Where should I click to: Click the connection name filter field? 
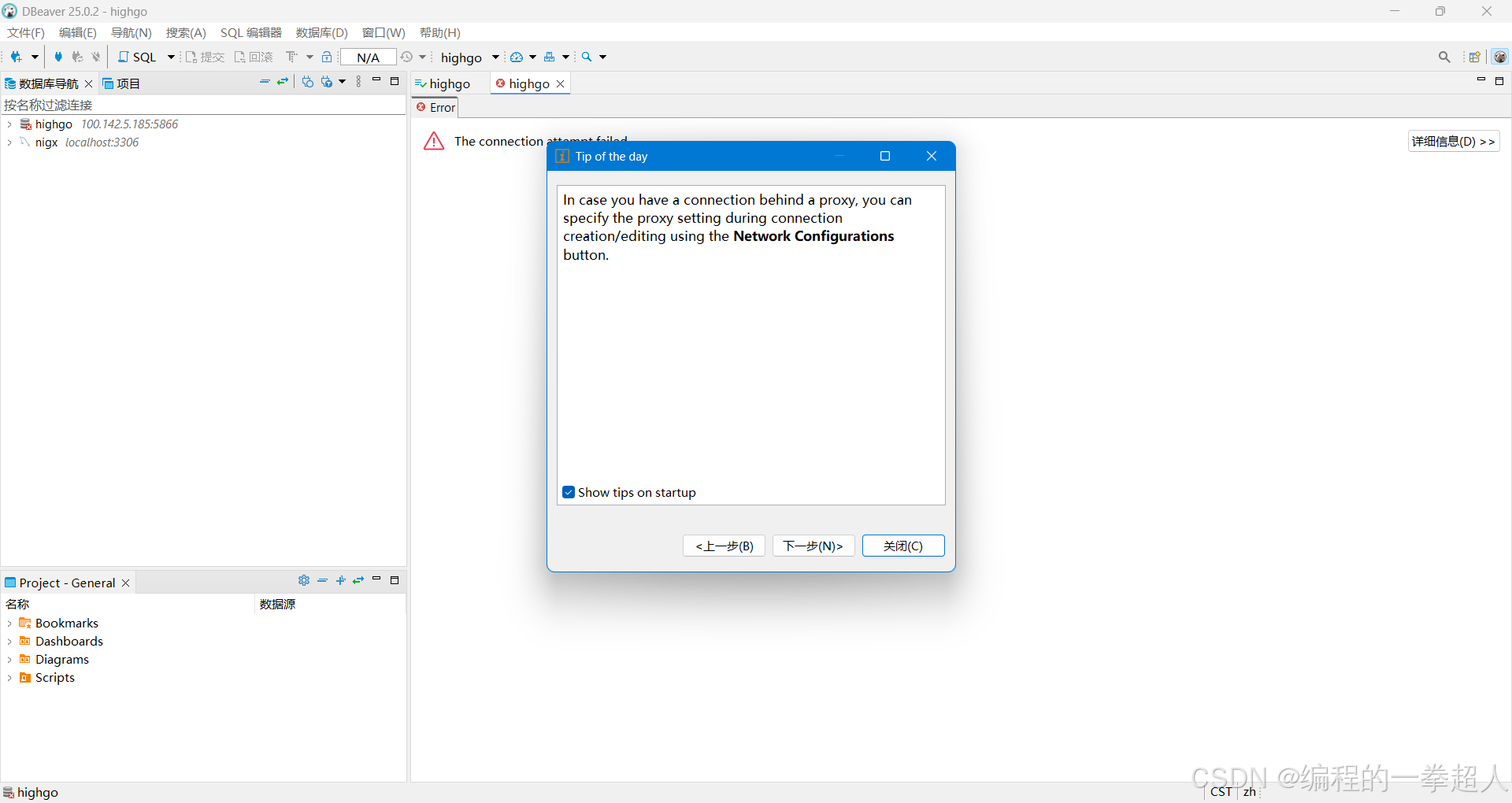pyautogui.click(x=203, y=105)
